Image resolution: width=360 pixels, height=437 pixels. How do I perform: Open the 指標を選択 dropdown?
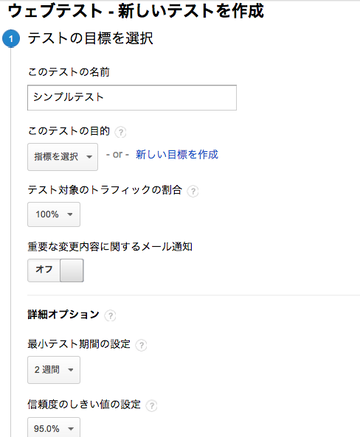tap(63, 157)
